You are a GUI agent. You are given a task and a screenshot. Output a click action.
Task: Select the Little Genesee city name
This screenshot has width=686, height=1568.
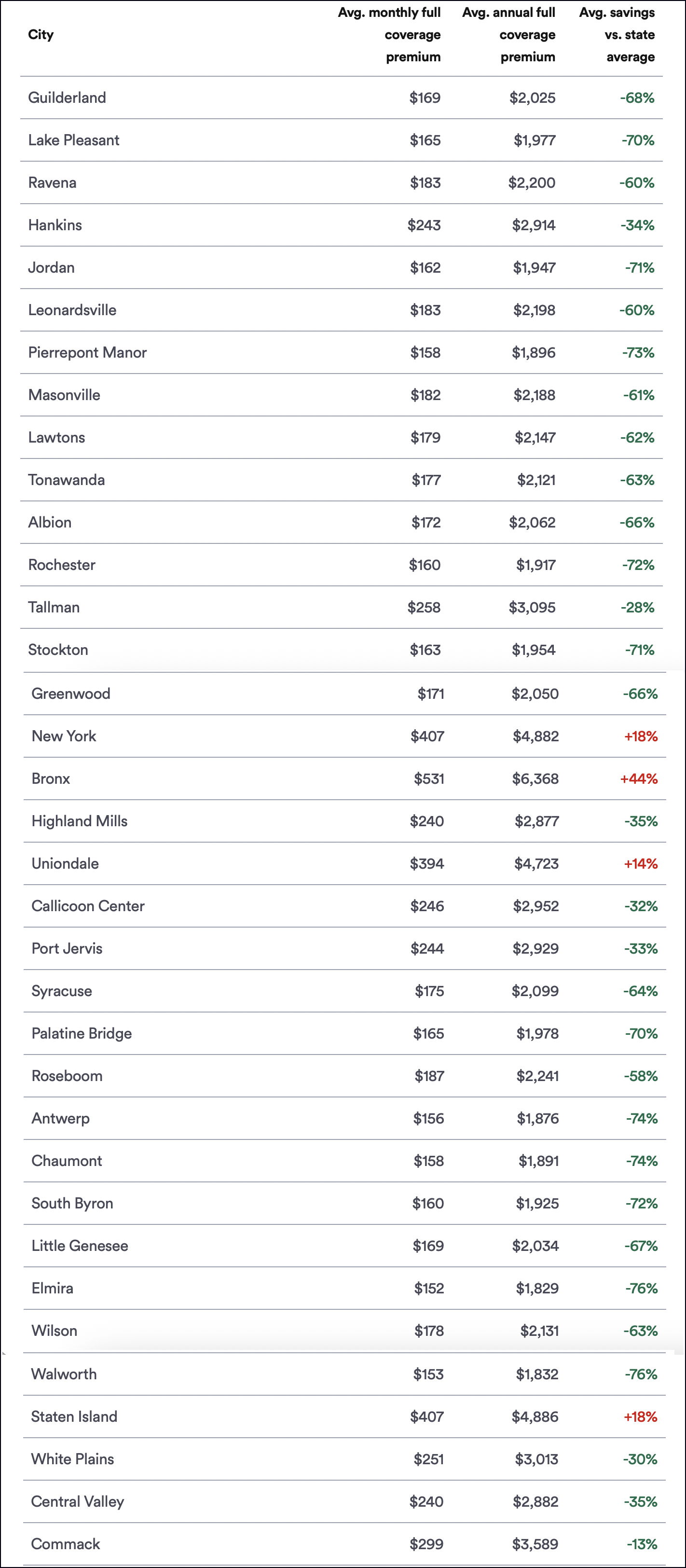pyautogui.click(x=80, y=1246)
